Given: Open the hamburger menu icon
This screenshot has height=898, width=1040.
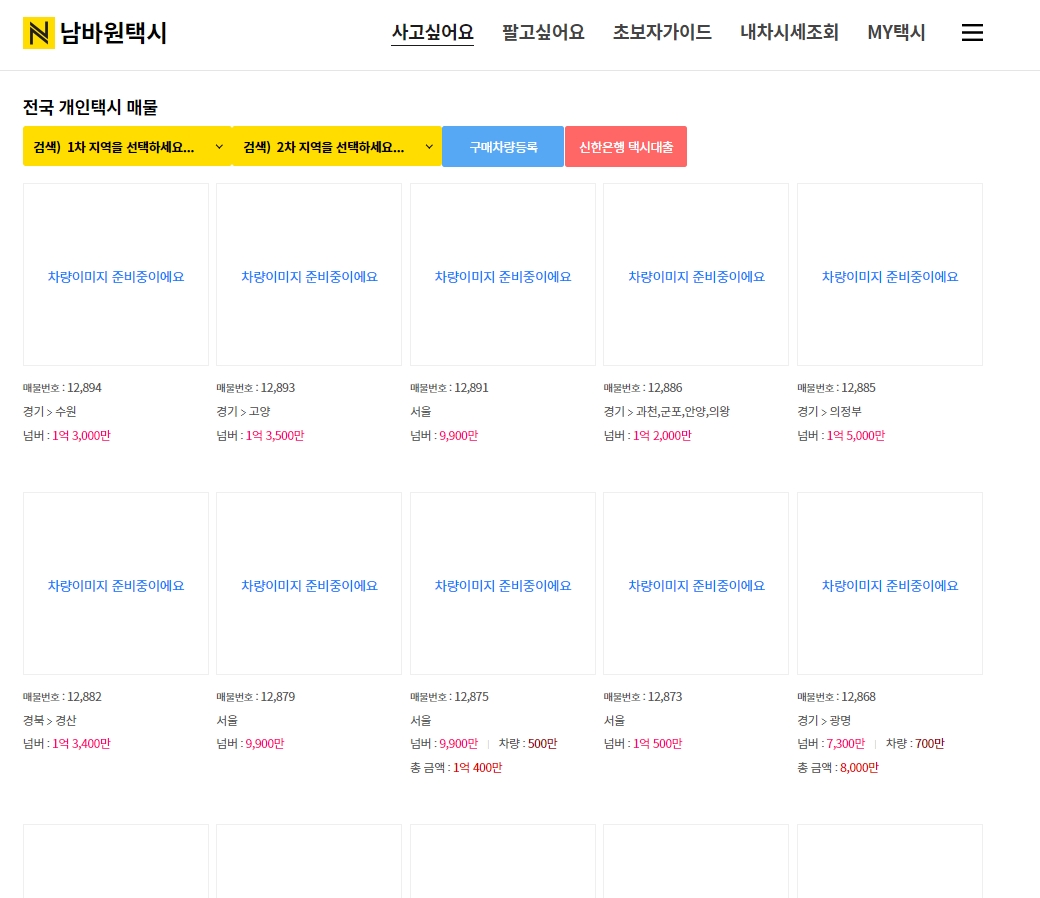Looking at the screenshot, I should click(972, 32).
